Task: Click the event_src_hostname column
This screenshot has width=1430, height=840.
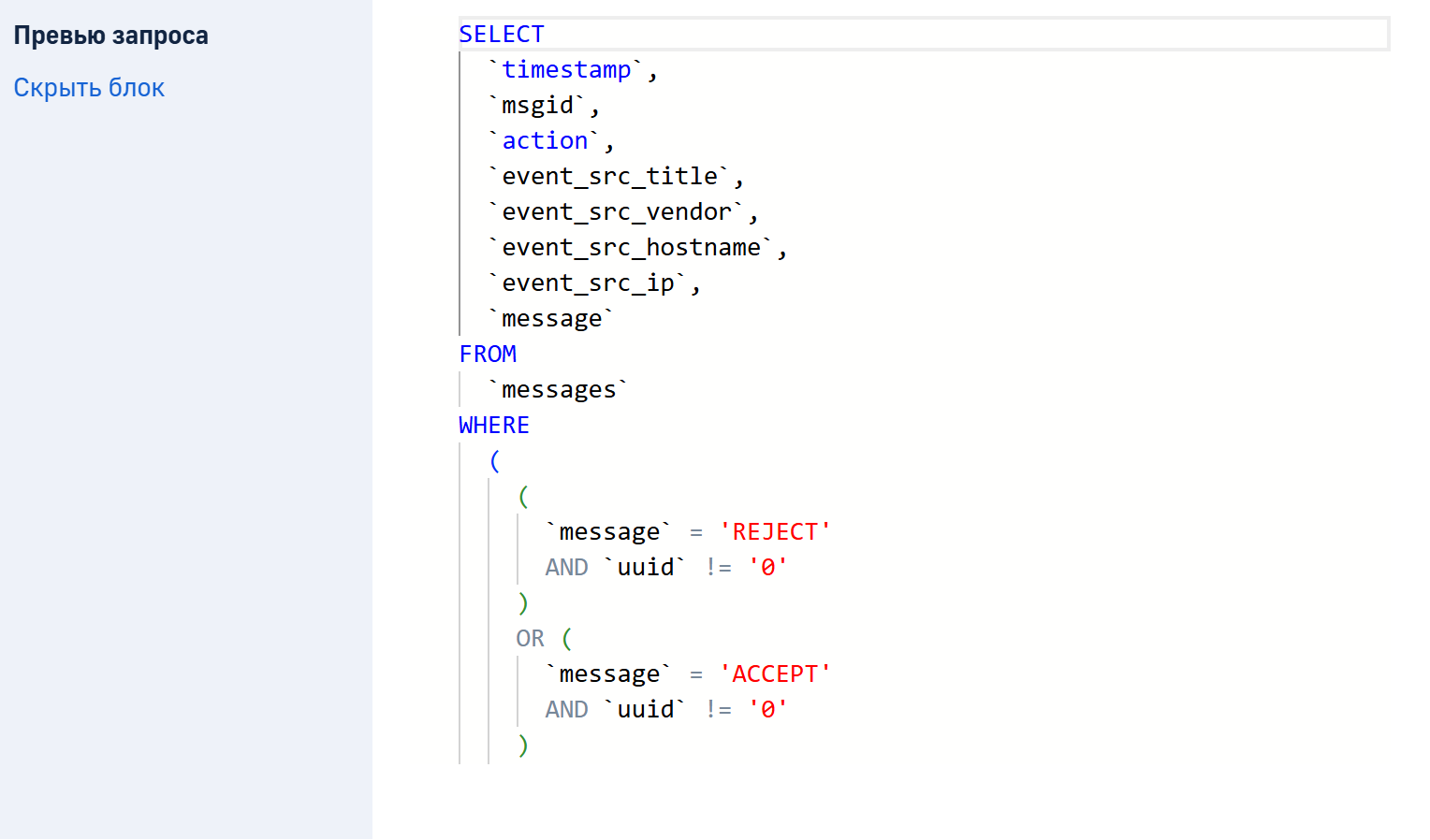Action: coord(631,248)
